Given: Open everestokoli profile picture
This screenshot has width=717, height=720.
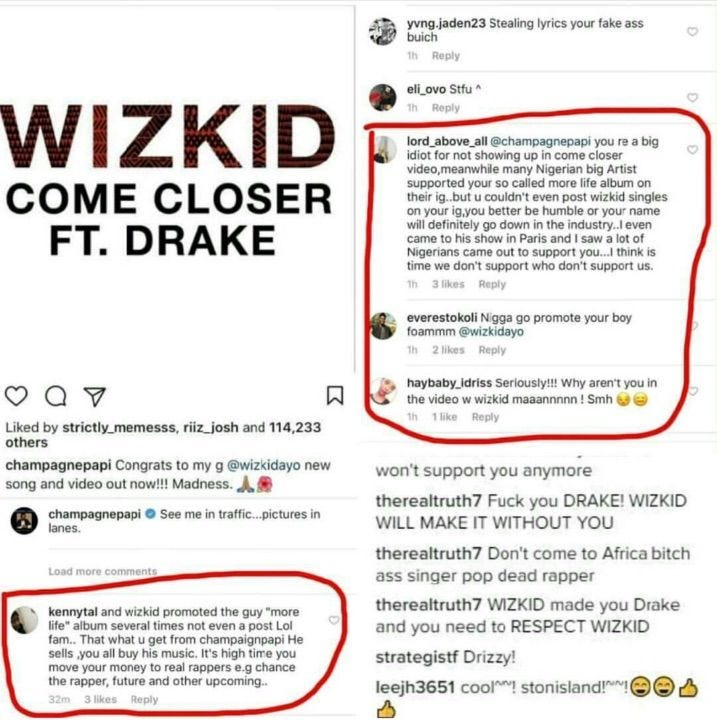Looking at the screenshot, I should [383, 326].
